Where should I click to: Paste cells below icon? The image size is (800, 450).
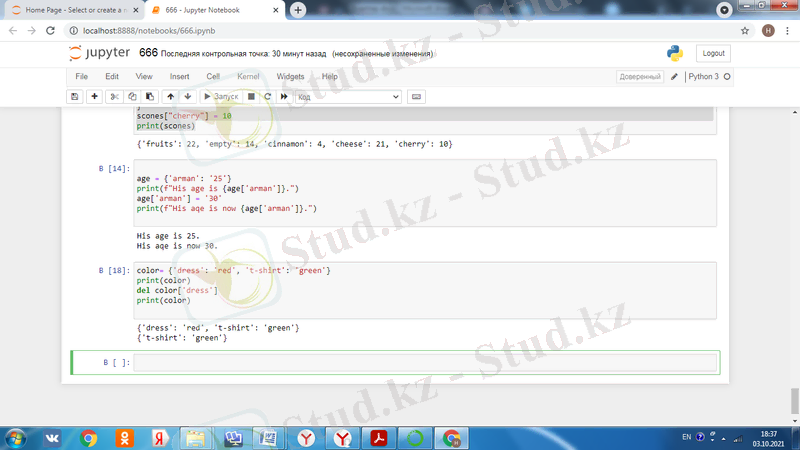pos(149,96)
